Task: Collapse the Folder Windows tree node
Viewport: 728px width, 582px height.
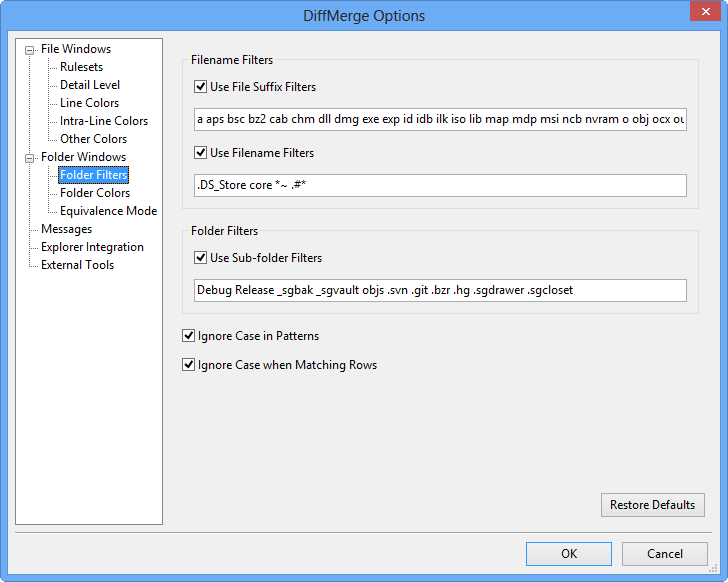Action: click(x=30, y=157)
